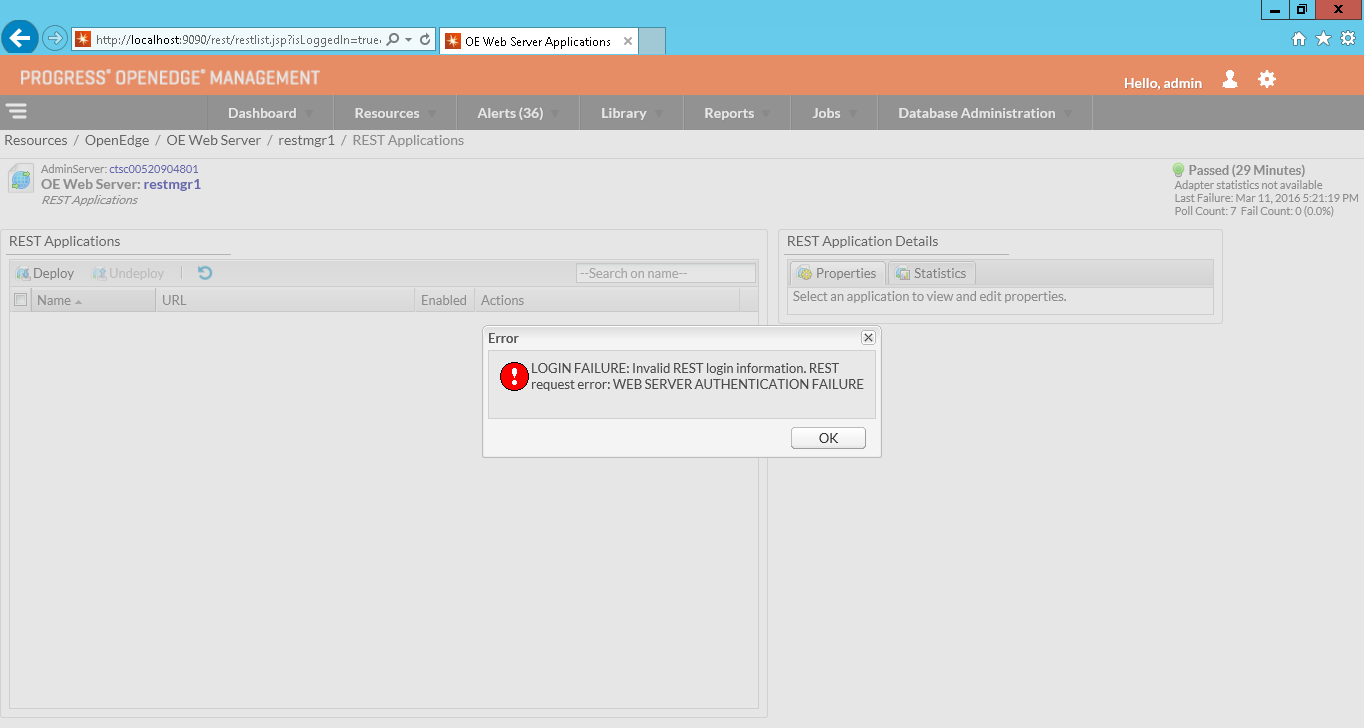
Task: Open a new browser tab
Action: [x=652, y=41]
